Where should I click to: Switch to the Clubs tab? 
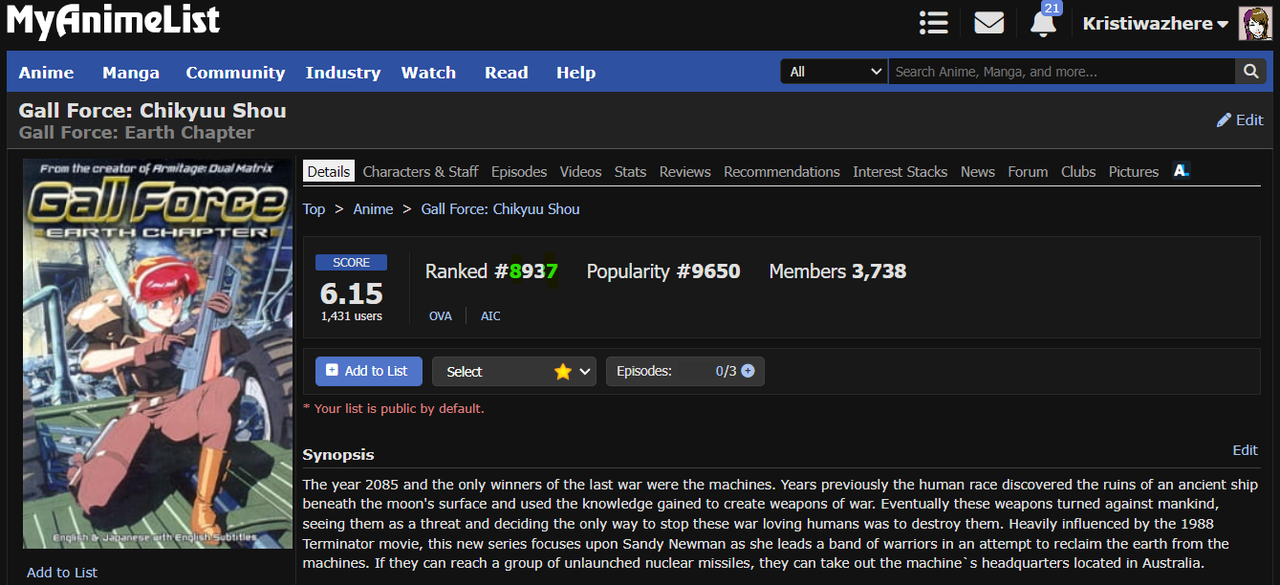coord(1078,171)
